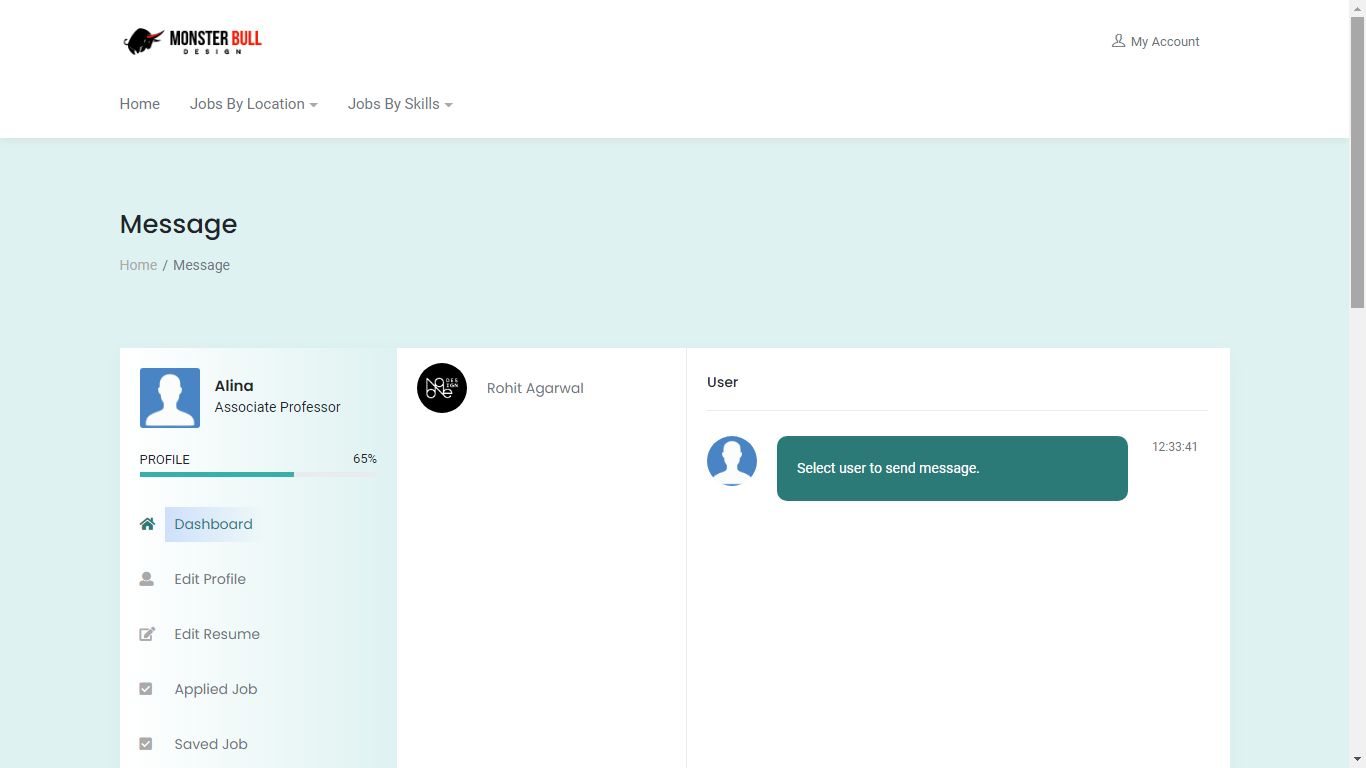The width and height of the screenshot is (1366, 768).
Task: Open Edit Resume in the sidebar
Action: tap(217, 634)
